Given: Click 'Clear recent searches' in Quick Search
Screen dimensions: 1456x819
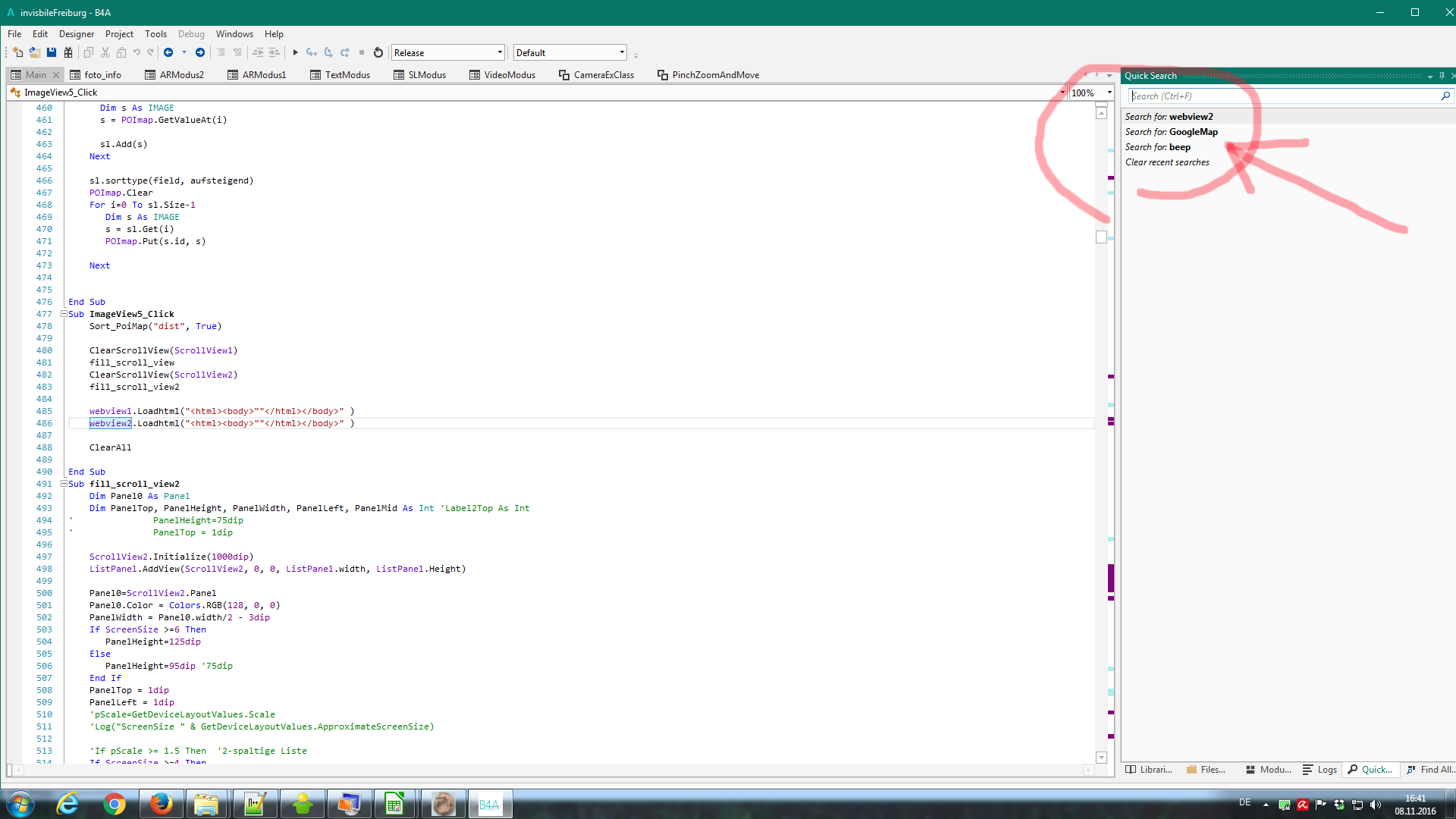Looking at the screenshot, I should coord(1167,162).
